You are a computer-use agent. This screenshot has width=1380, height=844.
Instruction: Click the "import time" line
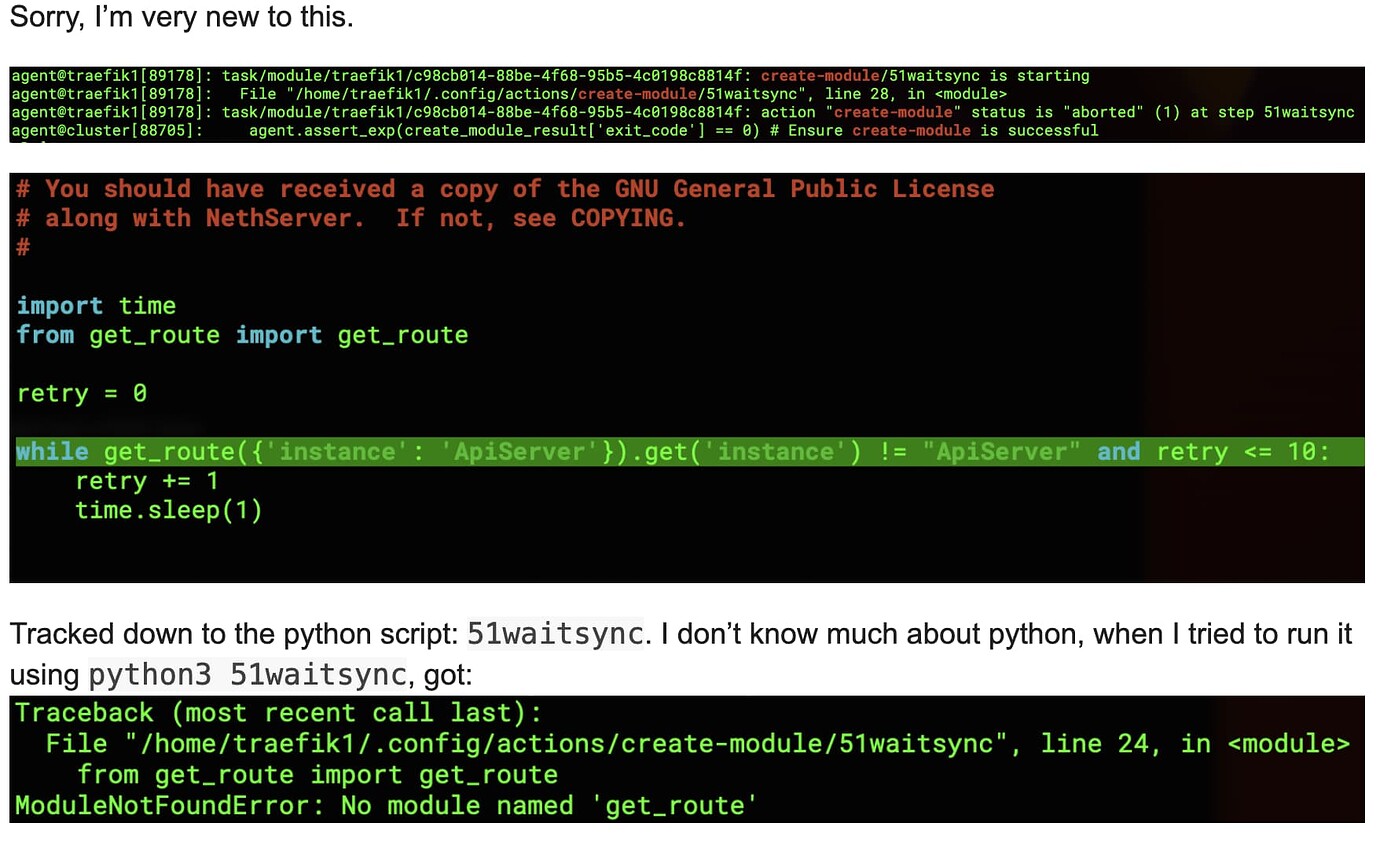tap(96, 305)
